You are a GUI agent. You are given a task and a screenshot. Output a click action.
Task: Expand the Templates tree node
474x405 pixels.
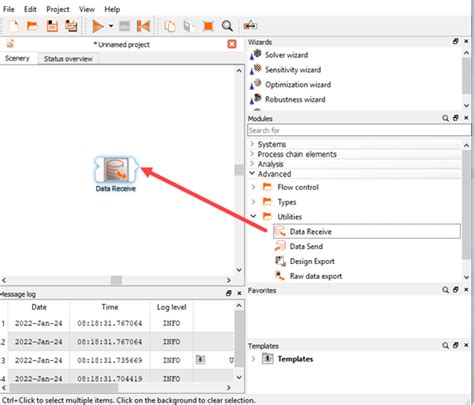pyautogui.click(x=253, y=359)
